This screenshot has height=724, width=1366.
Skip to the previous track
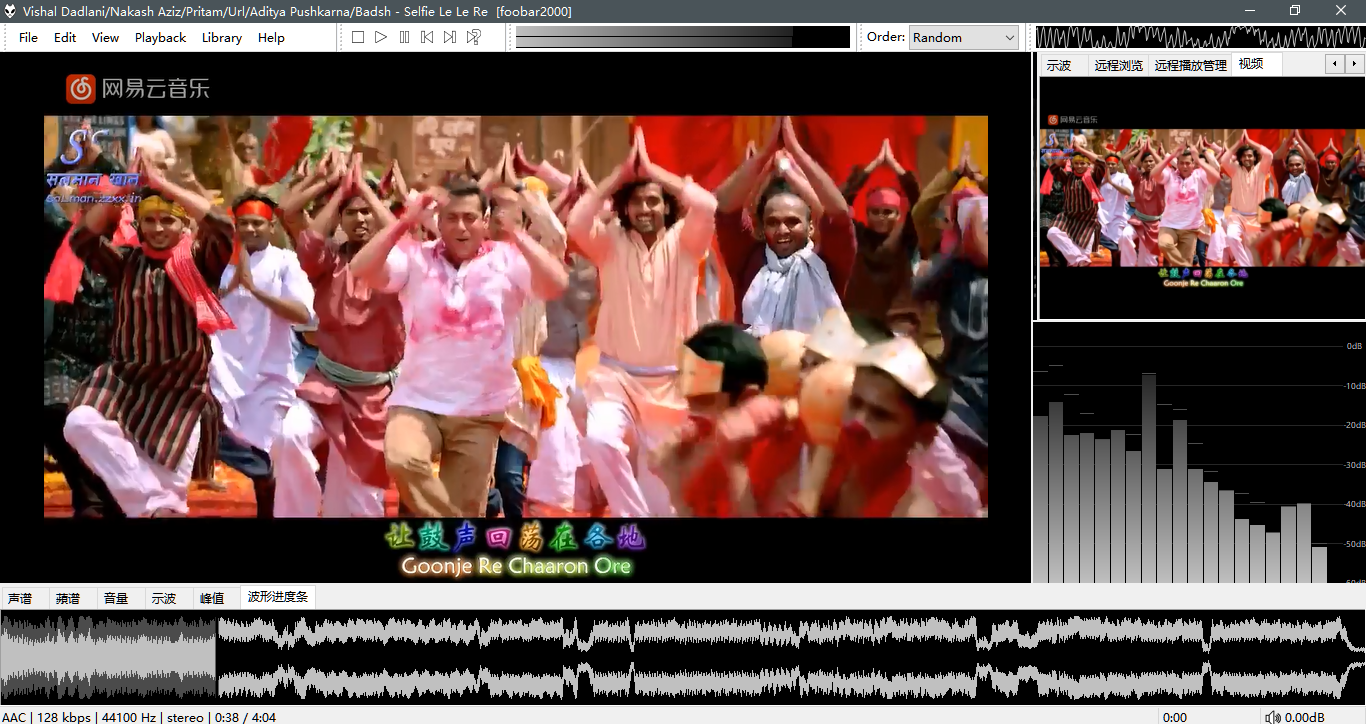pyautogui.click(x=427, y=37)
